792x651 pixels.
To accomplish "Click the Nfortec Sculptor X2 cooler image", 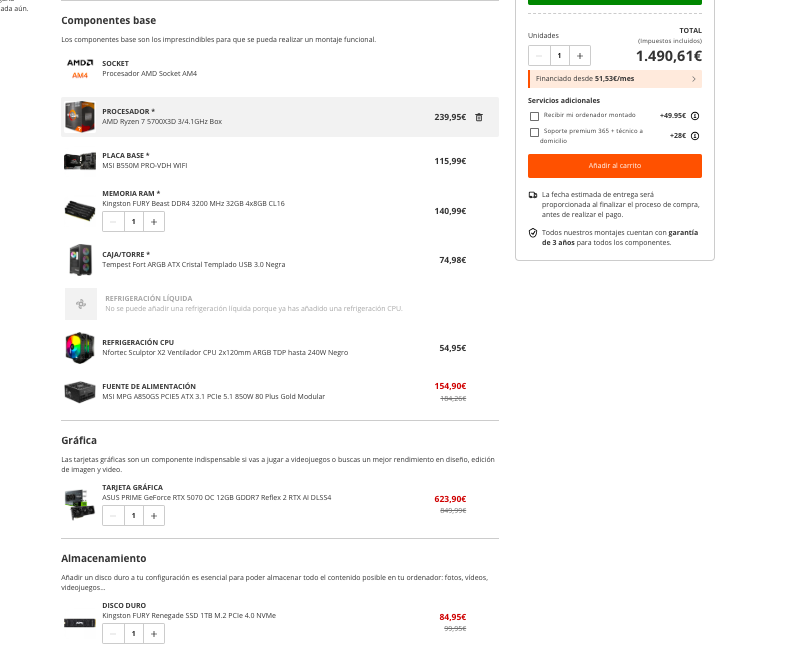I will point(80,347).
